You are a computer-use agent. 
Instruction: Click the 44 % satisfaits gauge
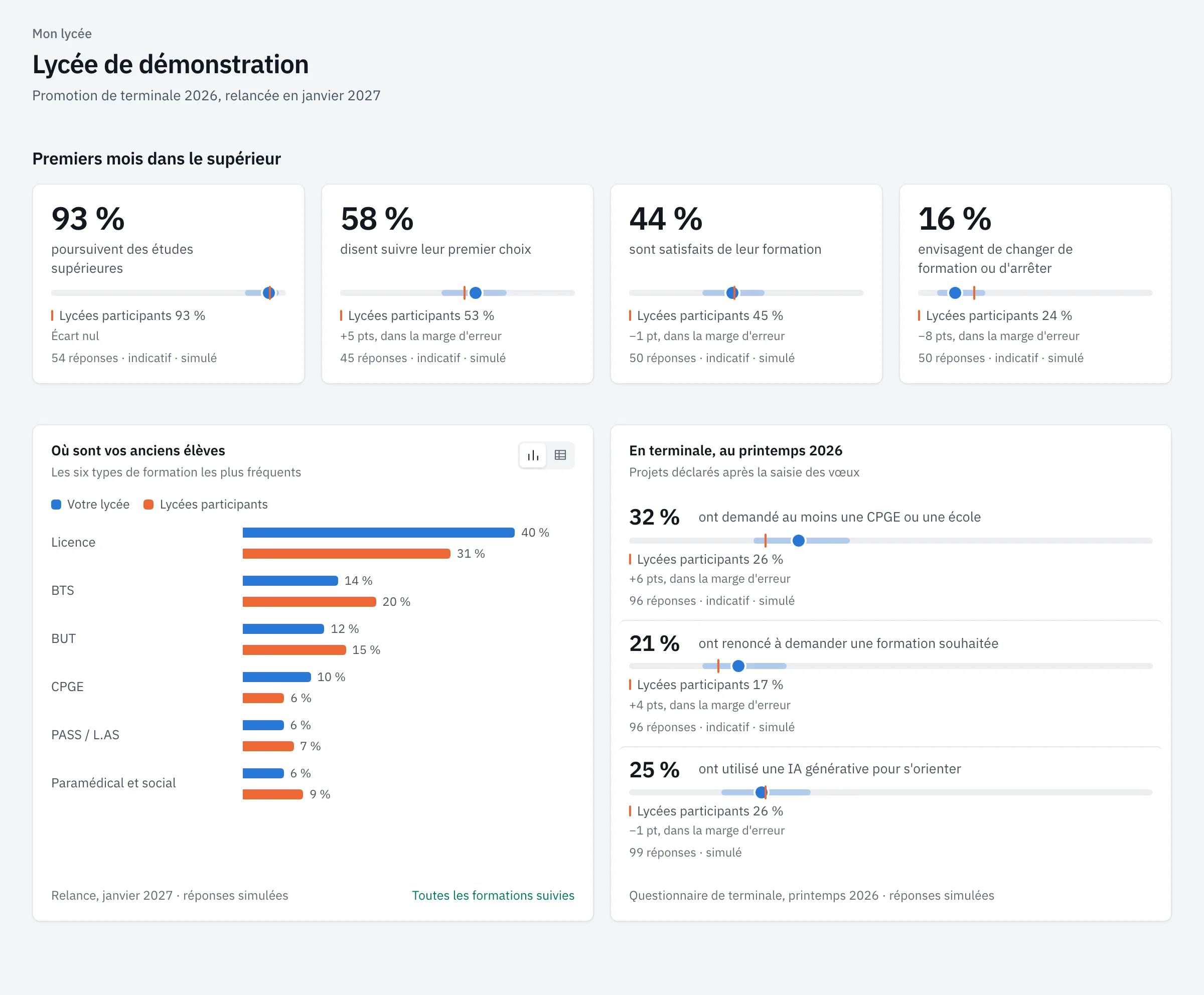746,293
